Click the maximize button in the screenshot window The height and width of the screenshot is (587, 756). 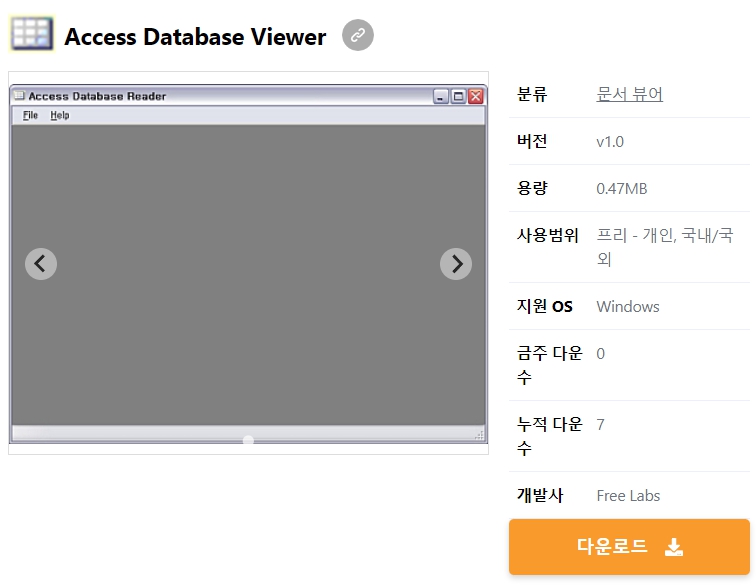[458, 96]
